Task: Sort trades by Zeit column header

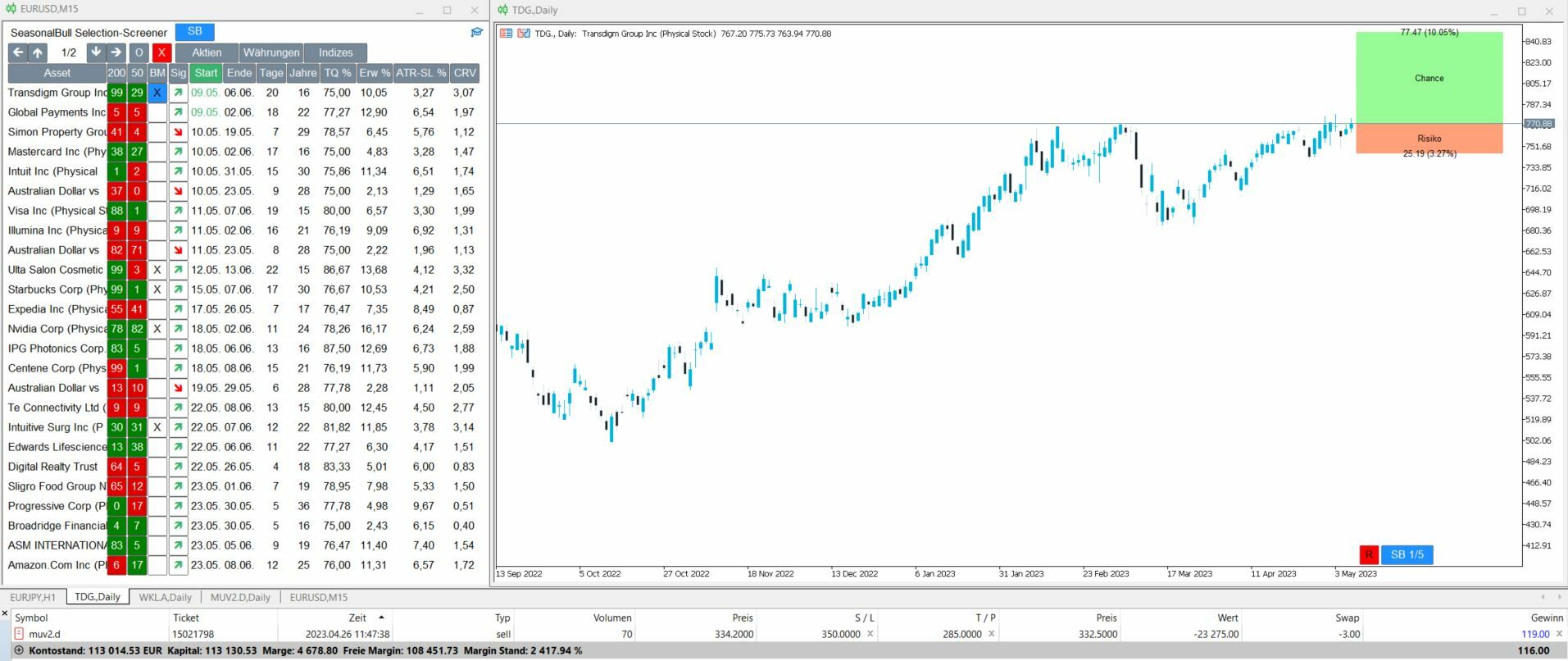Action: [357, 618]
